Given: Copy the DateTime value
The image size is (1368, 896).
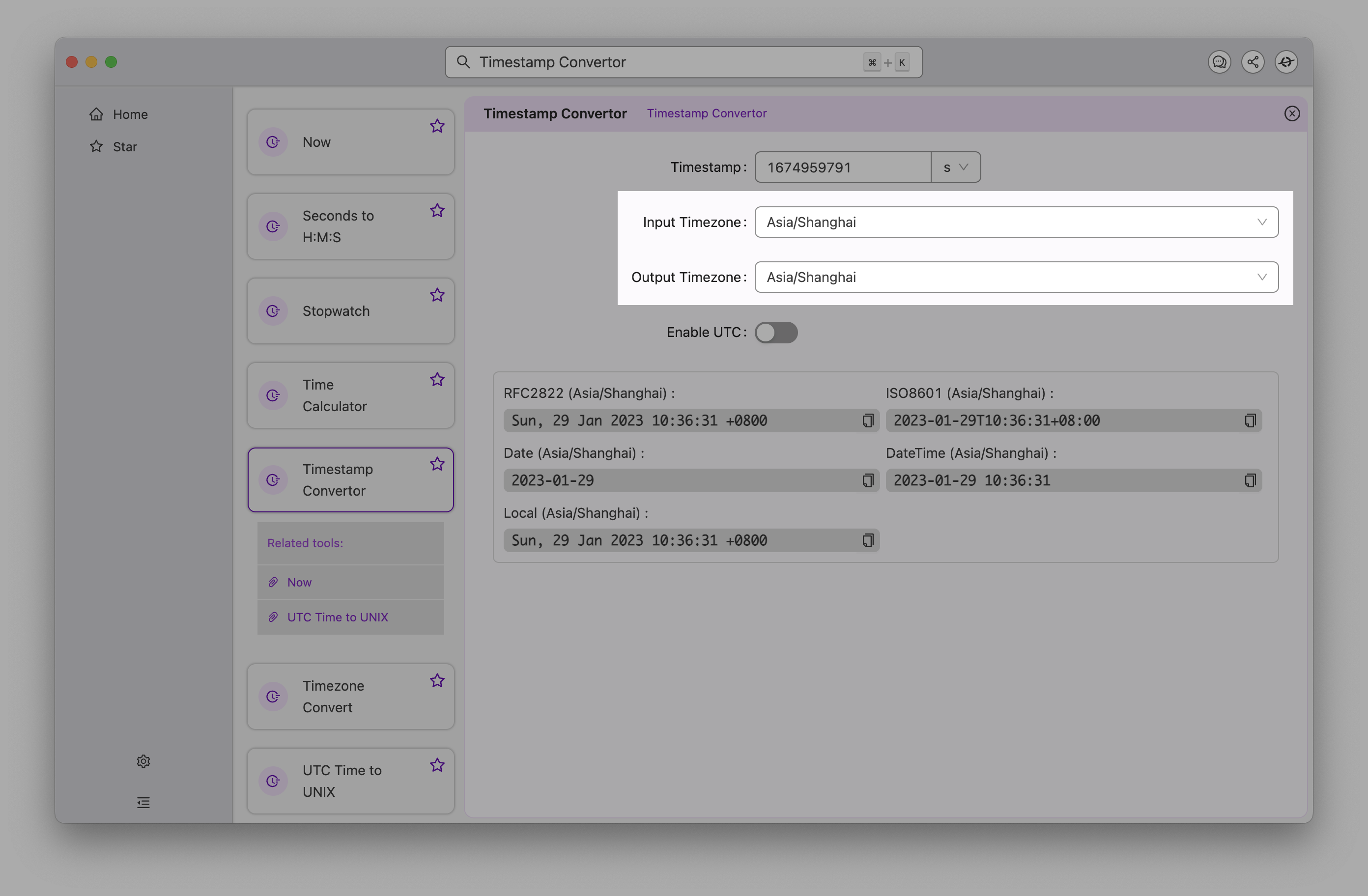Looking at the screenshot, I should [1250, 480].
